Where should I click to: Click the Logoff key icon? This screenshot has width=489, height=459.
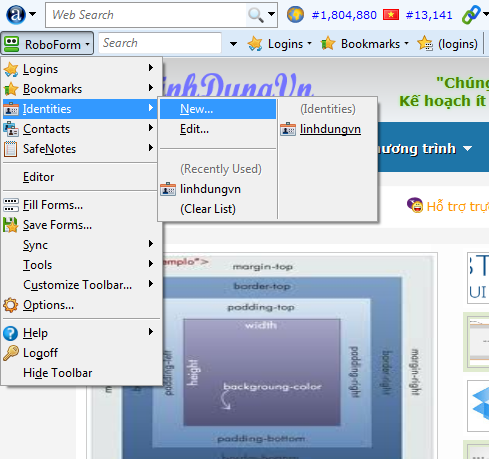[x=11, y=353]
